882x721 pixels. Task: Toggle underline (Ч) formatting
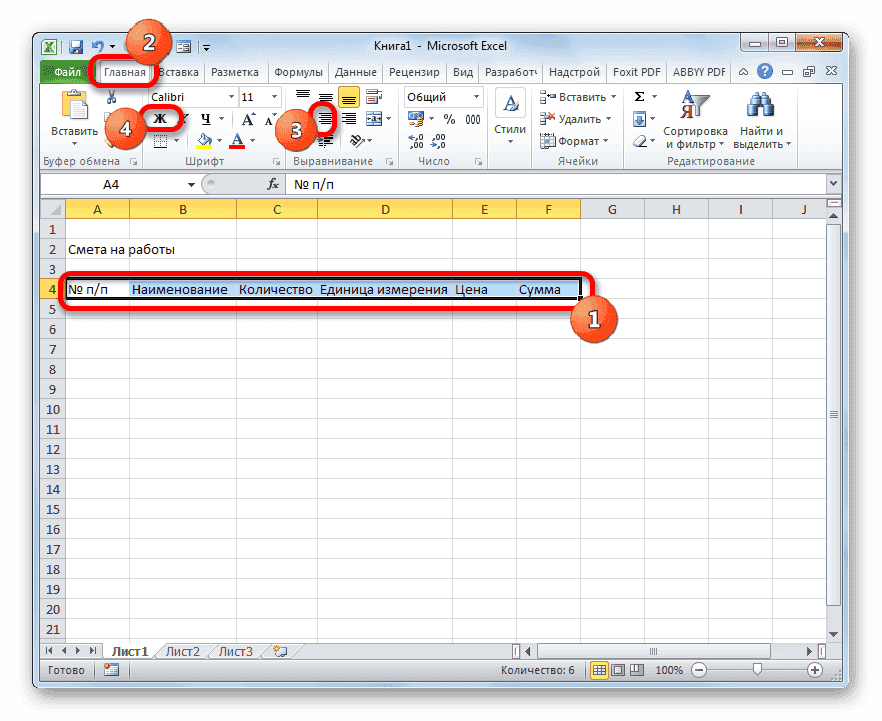pyautogui.click(x=207, y=119)
